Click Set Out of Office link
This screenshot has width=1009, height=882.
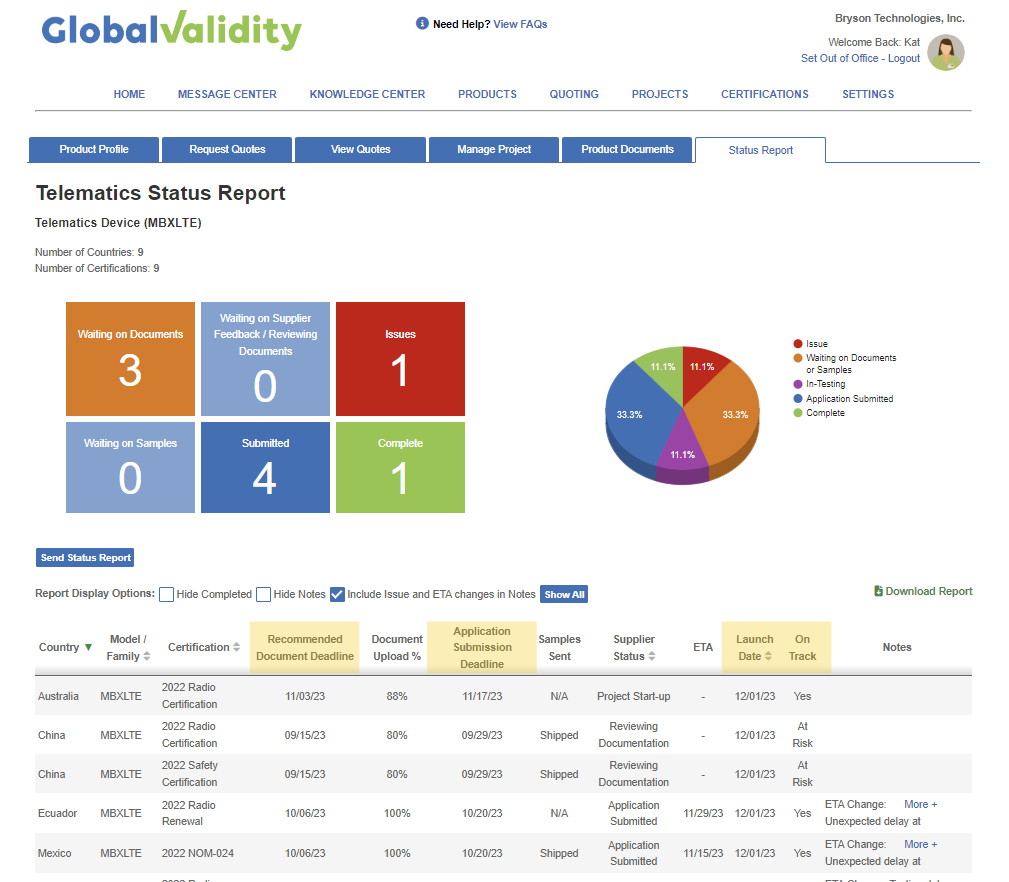coord(839,58)
